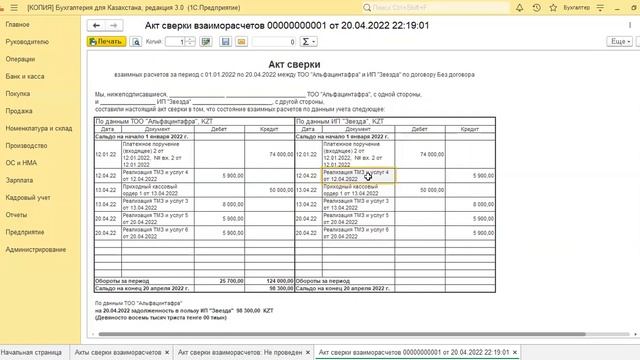This screenshot has width=640, height=360.
Task: Open the Предприятие section
Action: (x=25, y=232)
